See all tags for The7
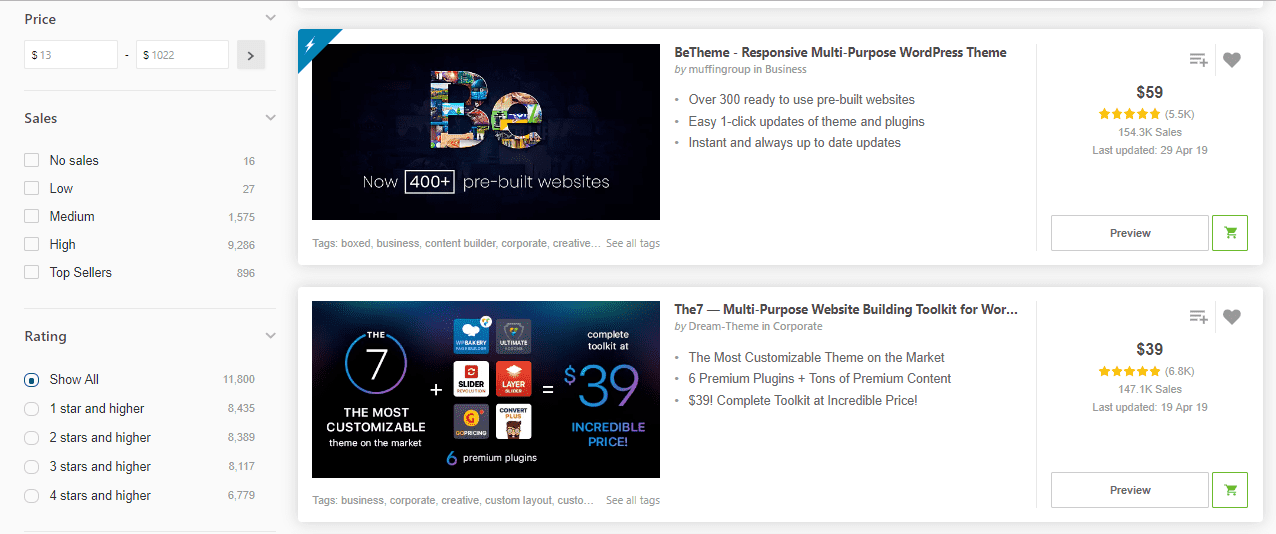The image size is (1276, 534). click(633, 500)
